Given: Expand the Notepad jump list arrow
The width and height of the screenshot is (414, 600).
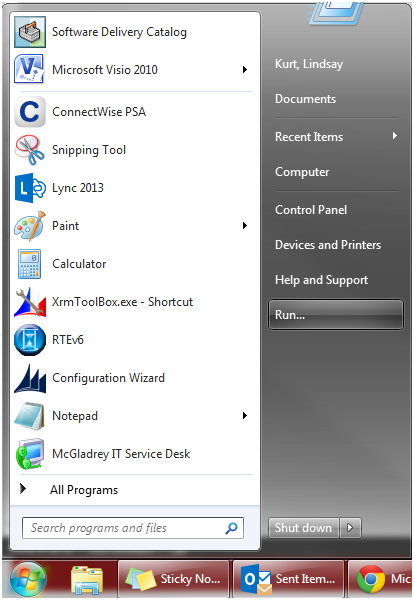Looking at the screenshot, I should pyautogui.click(x=244, y=416).
